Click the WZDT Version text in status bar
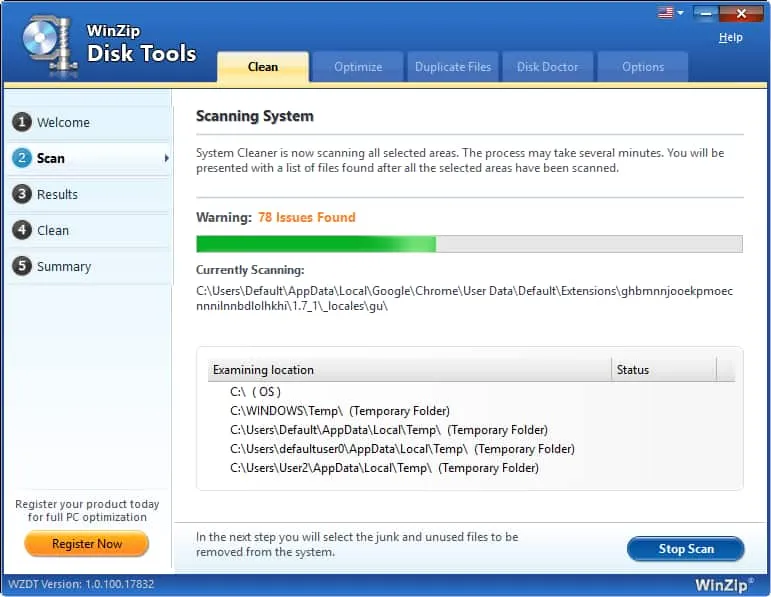771x597 pixels. point(81,584)
